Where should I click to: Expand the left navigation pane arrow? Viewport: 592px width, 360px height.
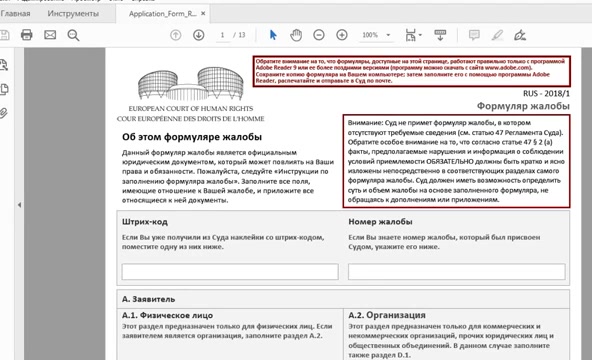point(19,205)
